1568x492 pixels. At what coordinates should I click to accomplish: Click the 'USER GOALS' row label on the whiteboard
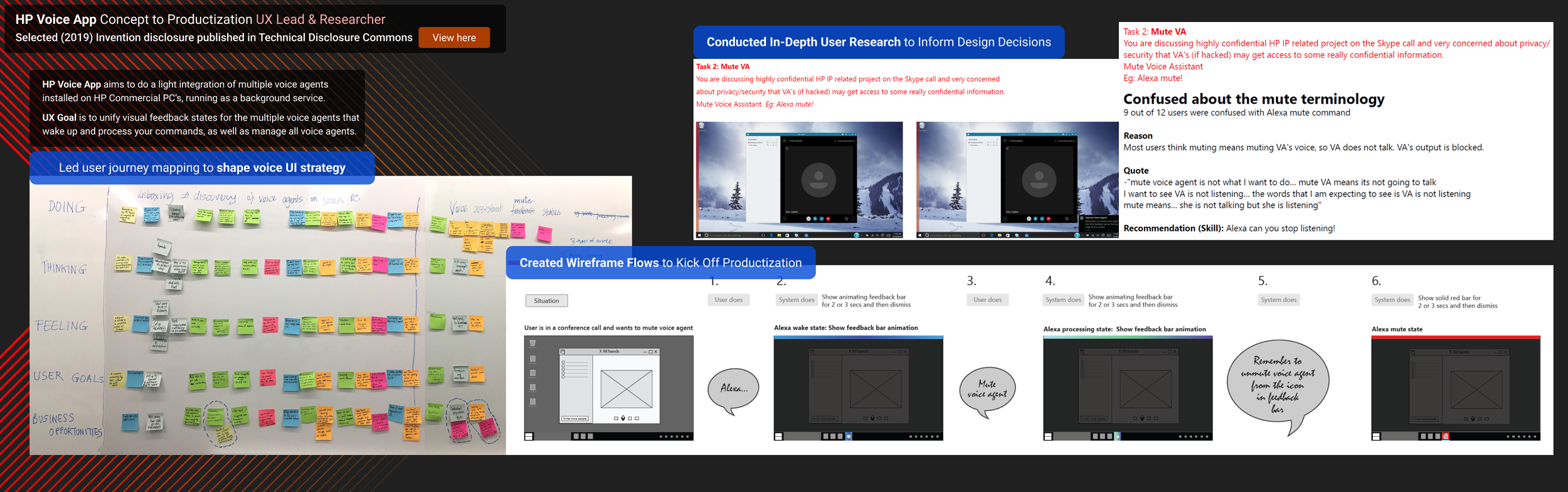point(68,377)
